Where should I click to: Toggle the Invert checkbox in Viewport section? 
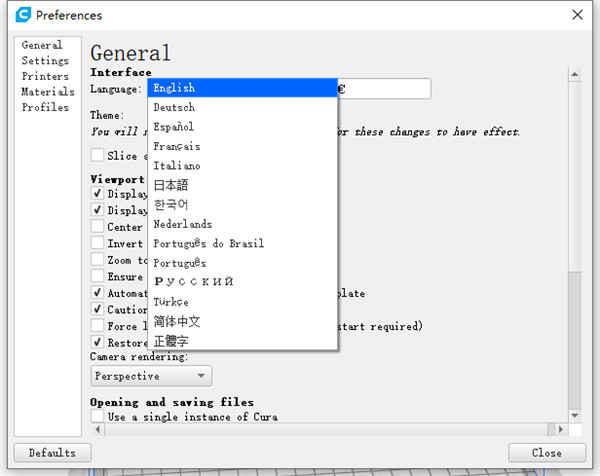pos(97,243)
